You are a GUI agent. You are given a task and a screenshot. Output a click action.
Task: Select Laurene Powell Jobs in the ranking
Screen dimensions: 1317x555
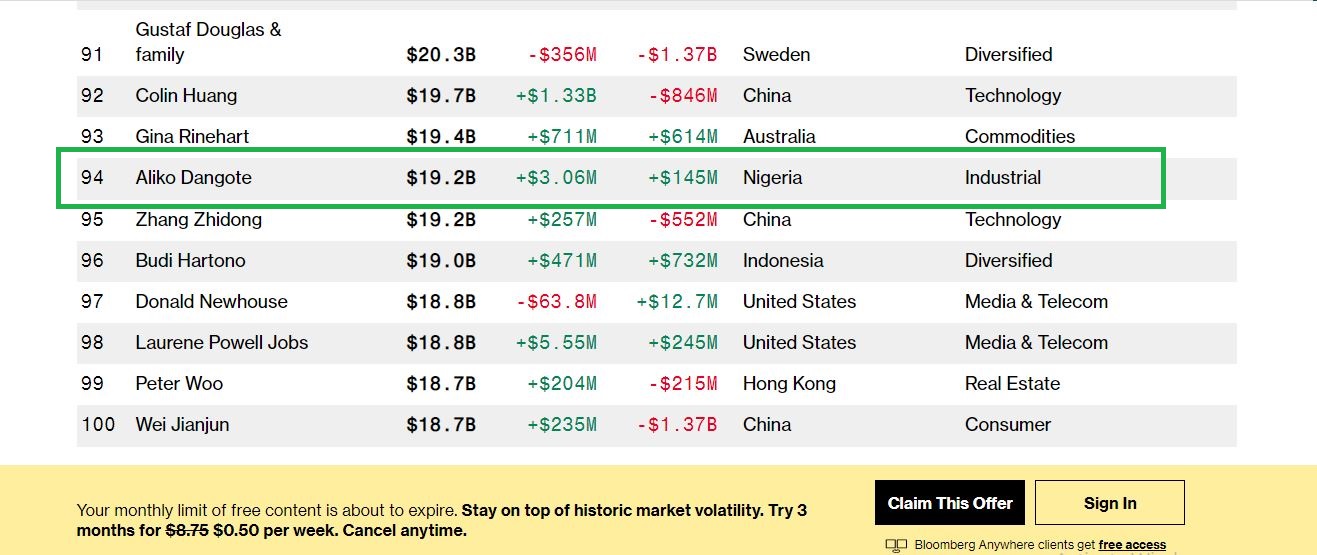coord(221,342)
